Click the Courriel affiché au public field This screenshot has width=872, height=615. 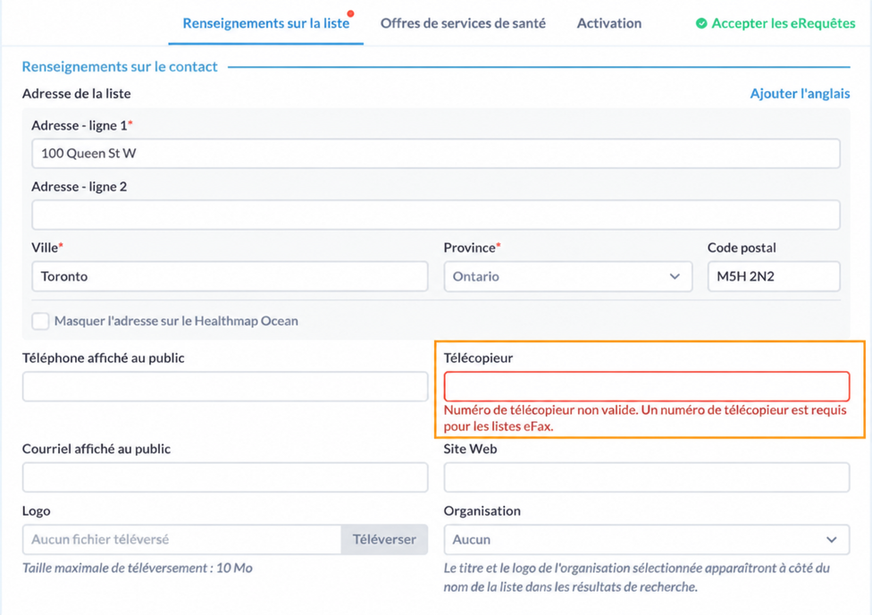225,477
